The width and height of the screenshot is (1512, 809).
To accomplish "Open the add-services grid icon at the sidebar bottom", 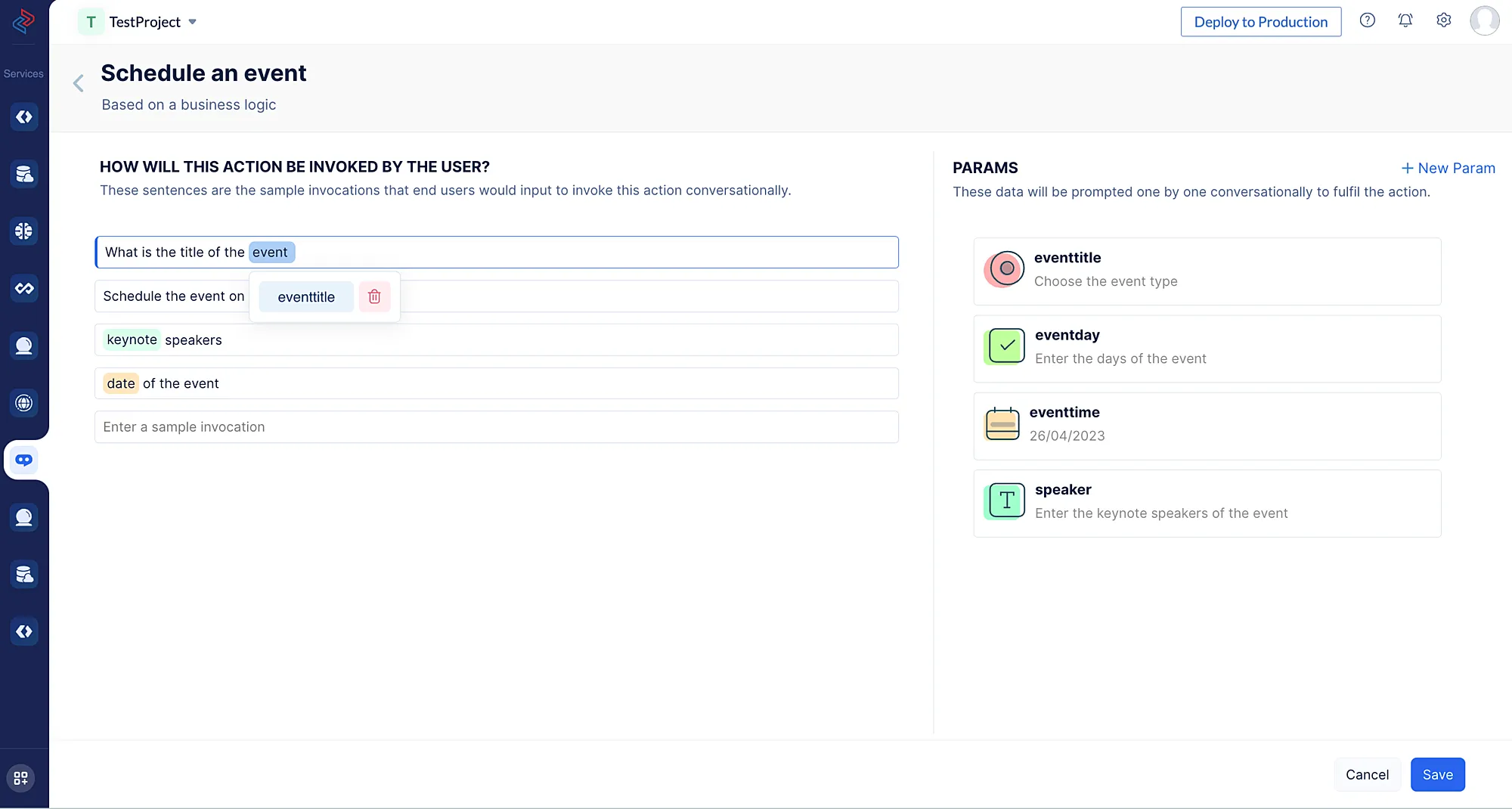I will coord(21,778).
